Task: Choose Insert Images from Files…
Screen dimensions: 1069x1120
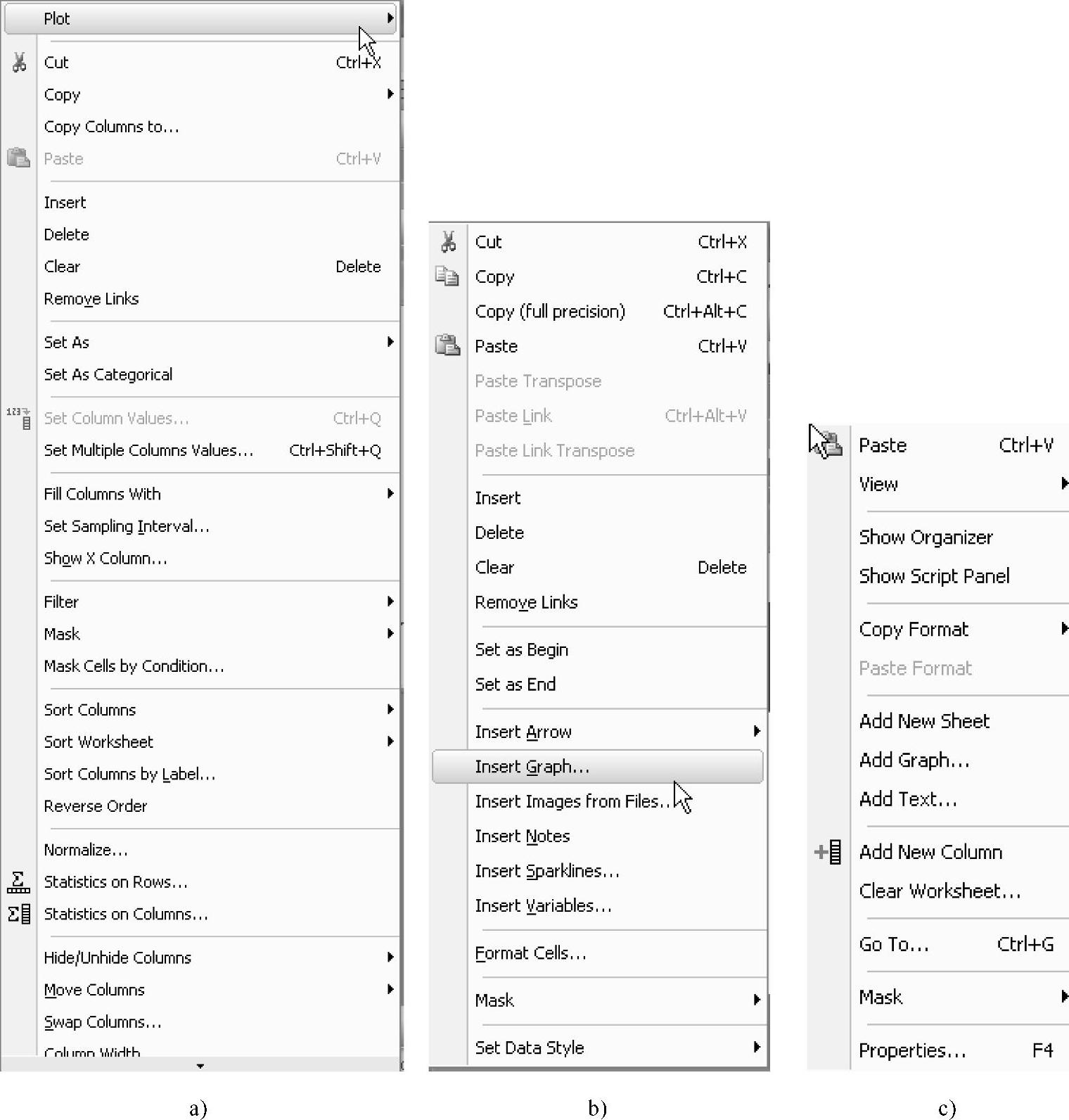Action: tap(572, 801)
